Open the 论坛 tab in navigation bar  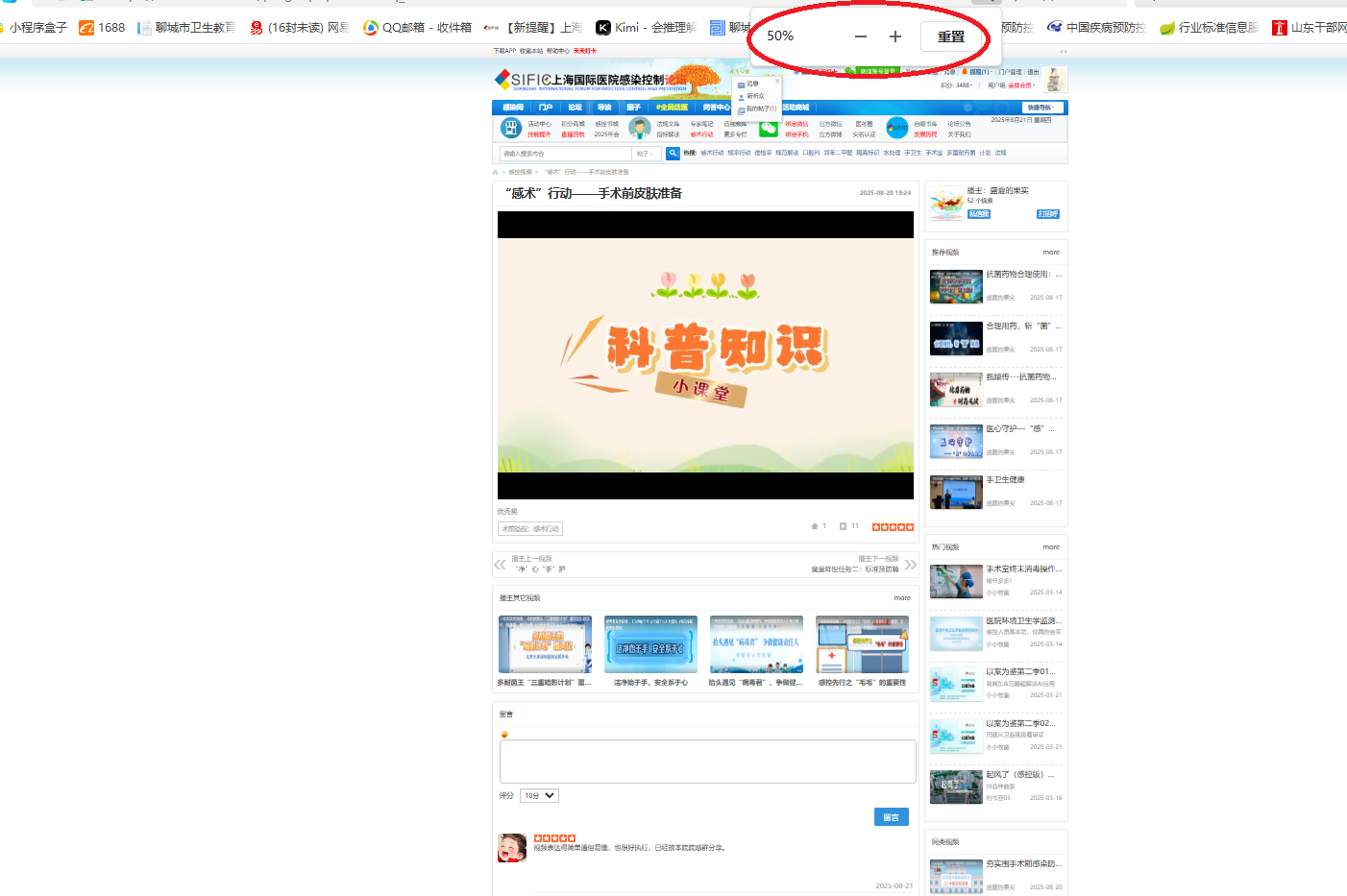pyautogui.click(x=575, y=108)
